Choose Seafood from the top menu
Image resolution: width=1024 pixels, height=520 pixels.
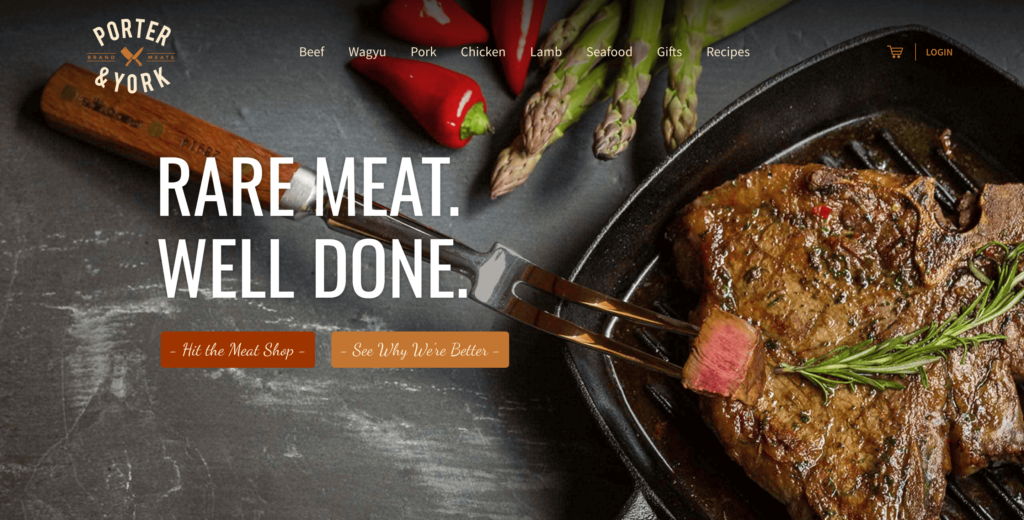[x=609, y=52]
